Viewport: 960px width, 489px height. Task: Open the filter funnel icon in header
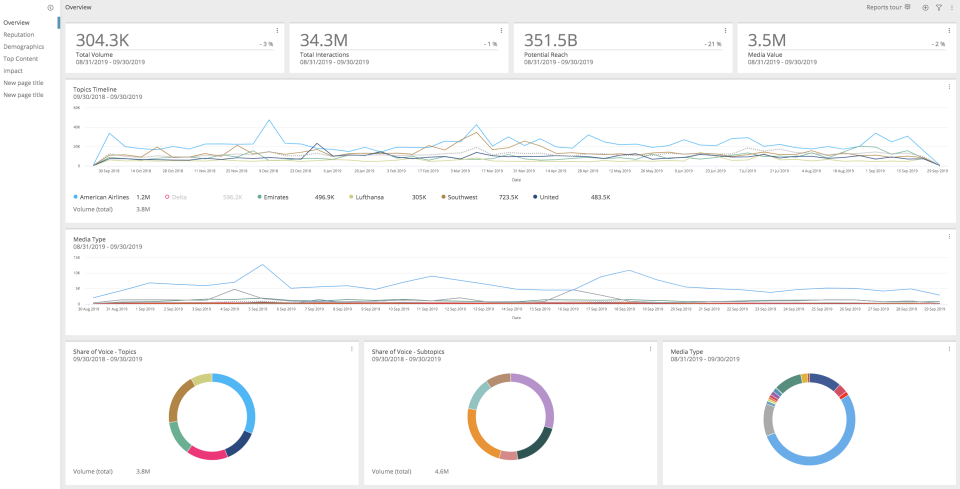pos(939,7)
